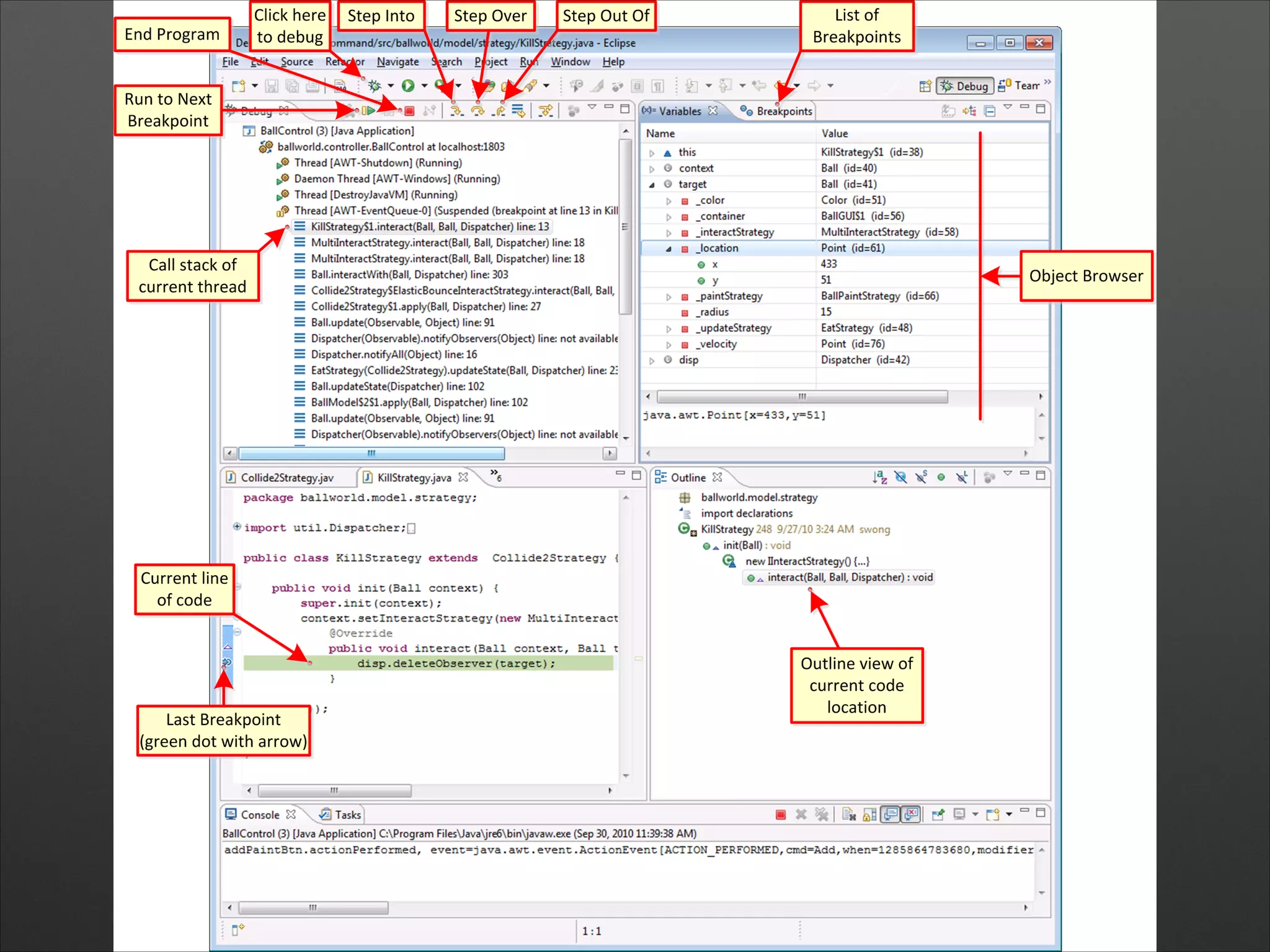
Task: Switch to the Debug perspective button
Action: tap(965, 86)
